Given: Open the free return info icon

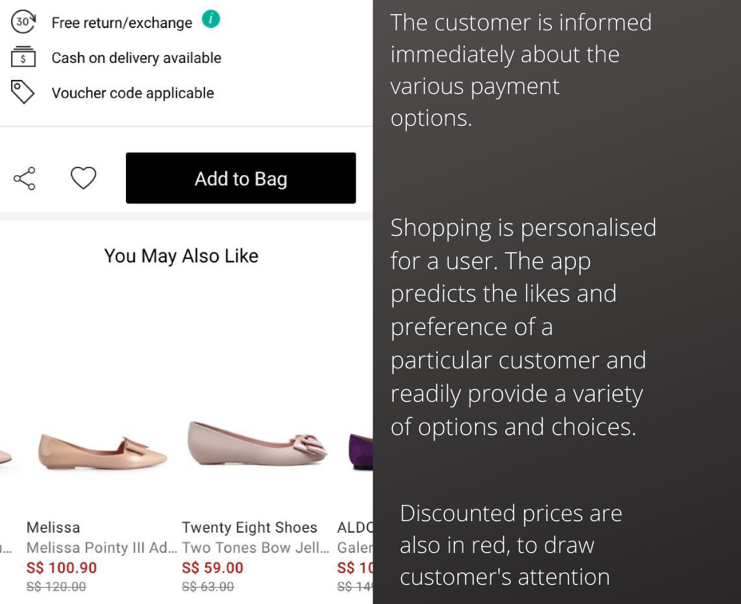Looking at the screenshot, I should [x=211, y=19].
